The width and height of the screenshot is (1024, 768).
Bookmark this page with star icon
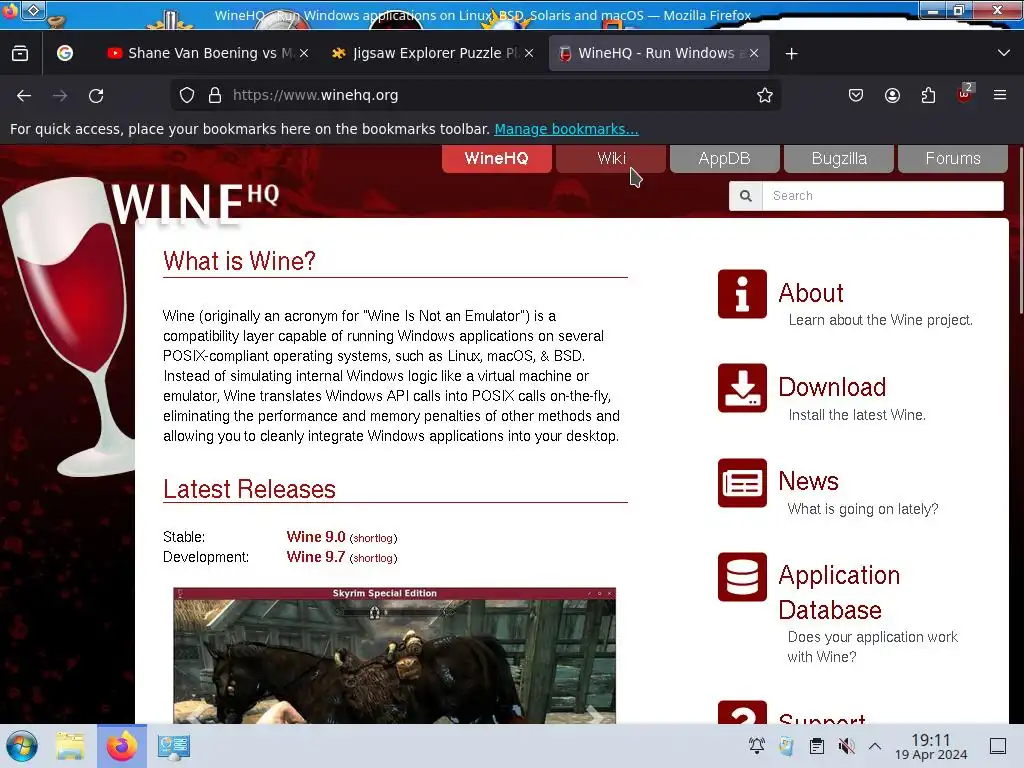(x=765, y=95)
